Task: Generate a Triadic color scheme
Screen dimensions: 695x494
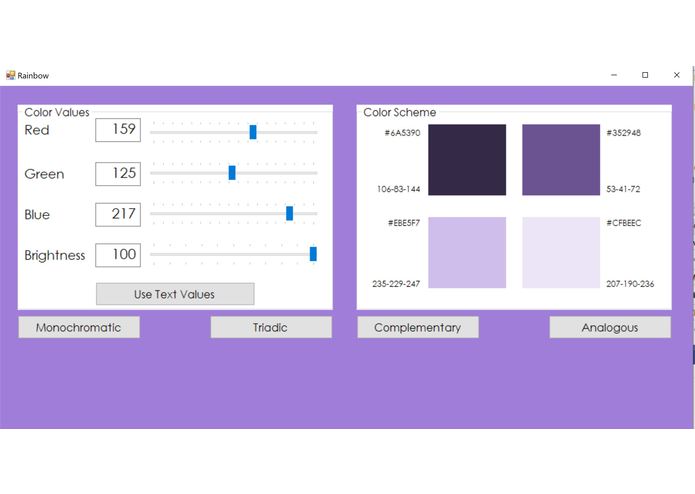Action: (271, 327)
